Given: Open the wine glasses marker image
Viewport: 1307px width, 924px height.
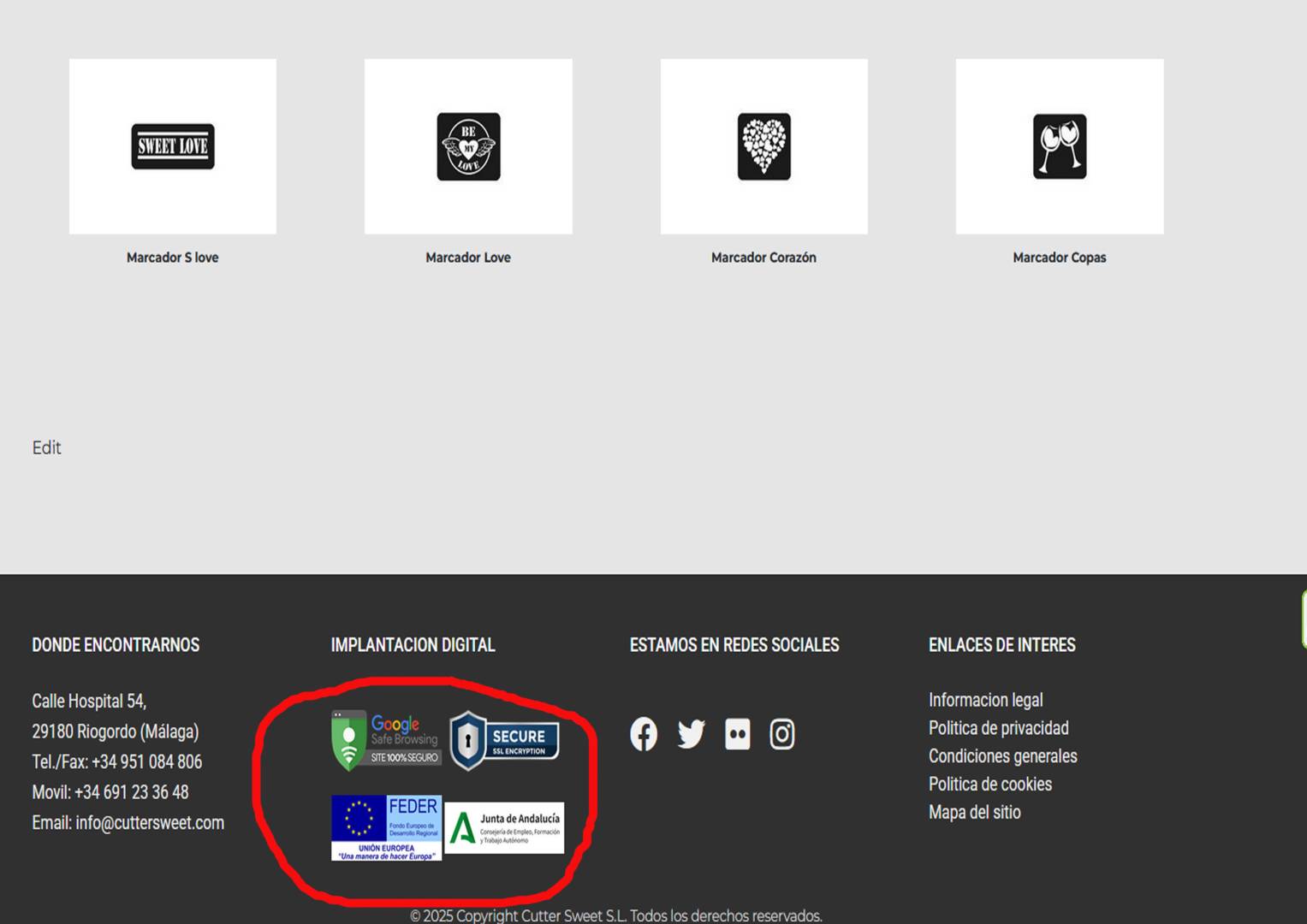Looking at the screenshot, I should pos(1060,146).
